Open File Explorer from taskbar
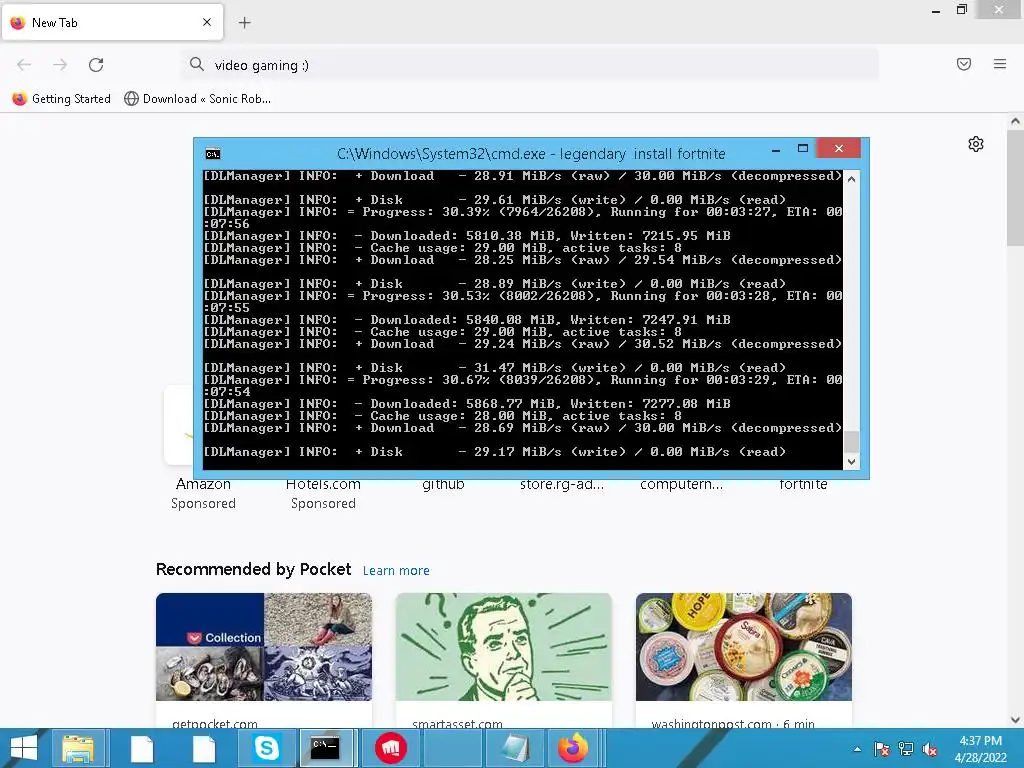 (78, 748)
